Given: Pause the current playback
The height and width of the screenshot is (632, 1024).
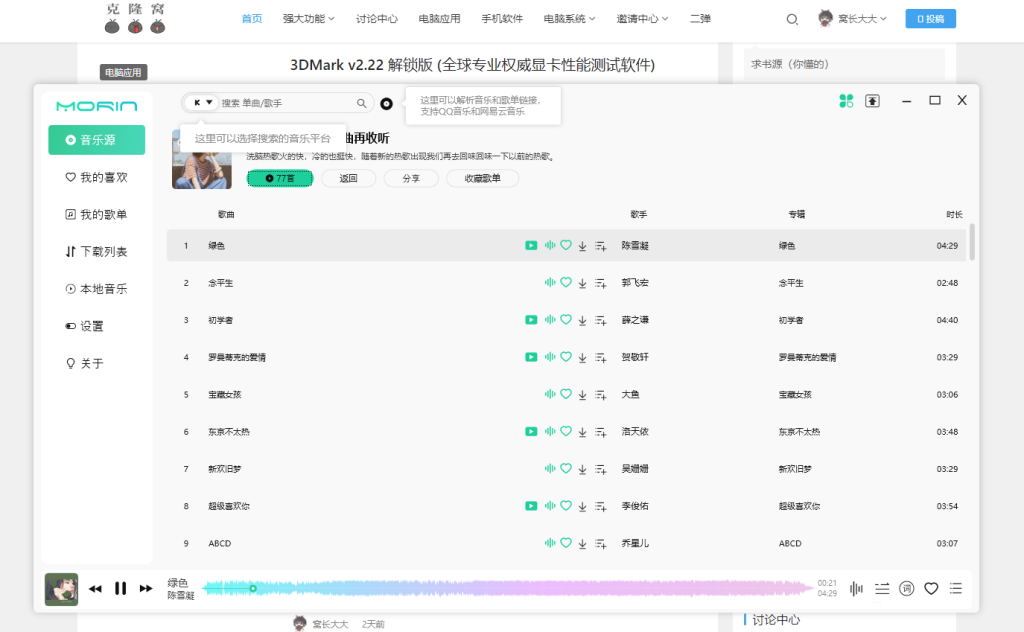Looking at the screenshot, I should click(x=120, y=588).
